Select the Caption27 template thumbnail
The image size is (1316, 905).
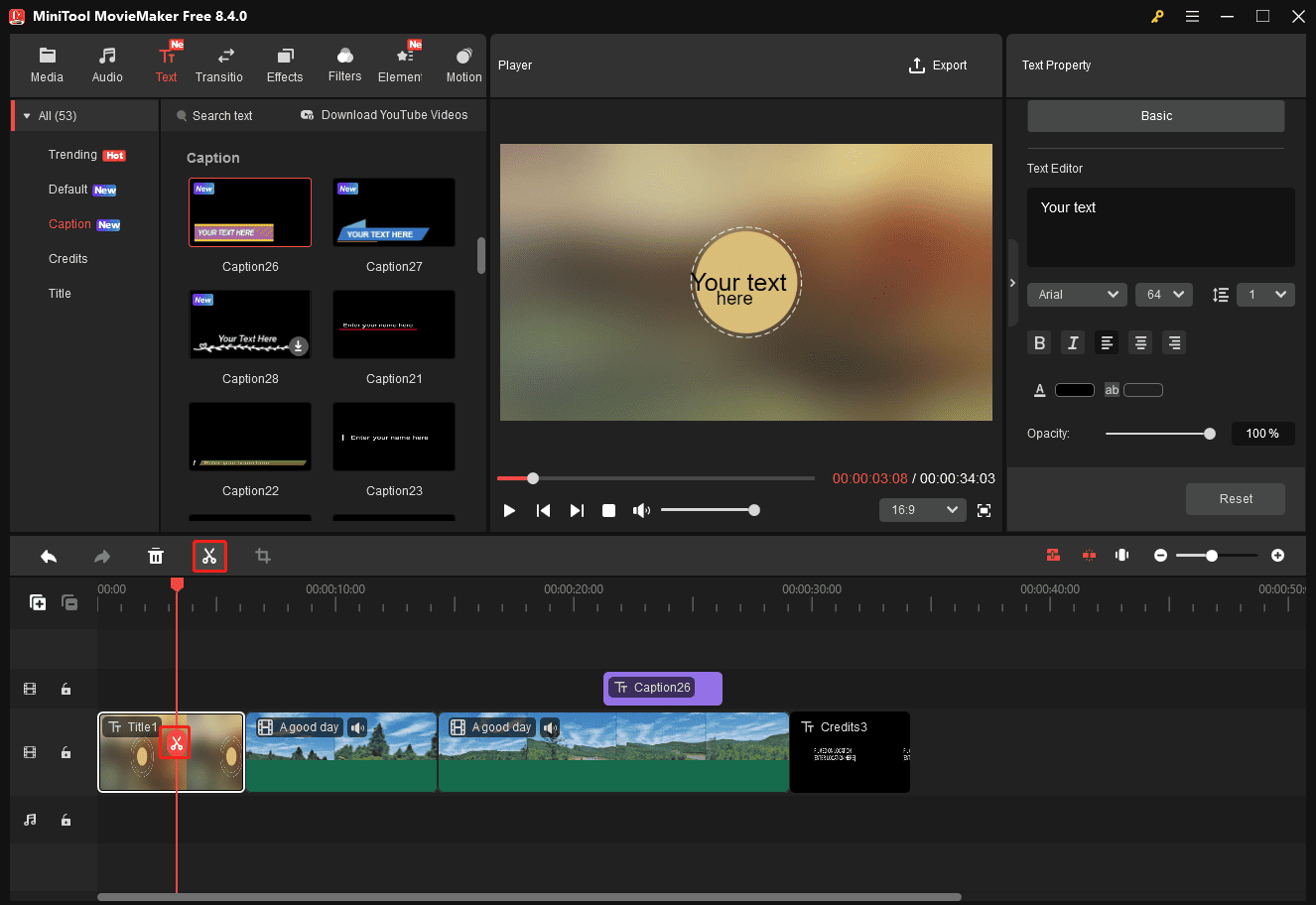point(393,211)
